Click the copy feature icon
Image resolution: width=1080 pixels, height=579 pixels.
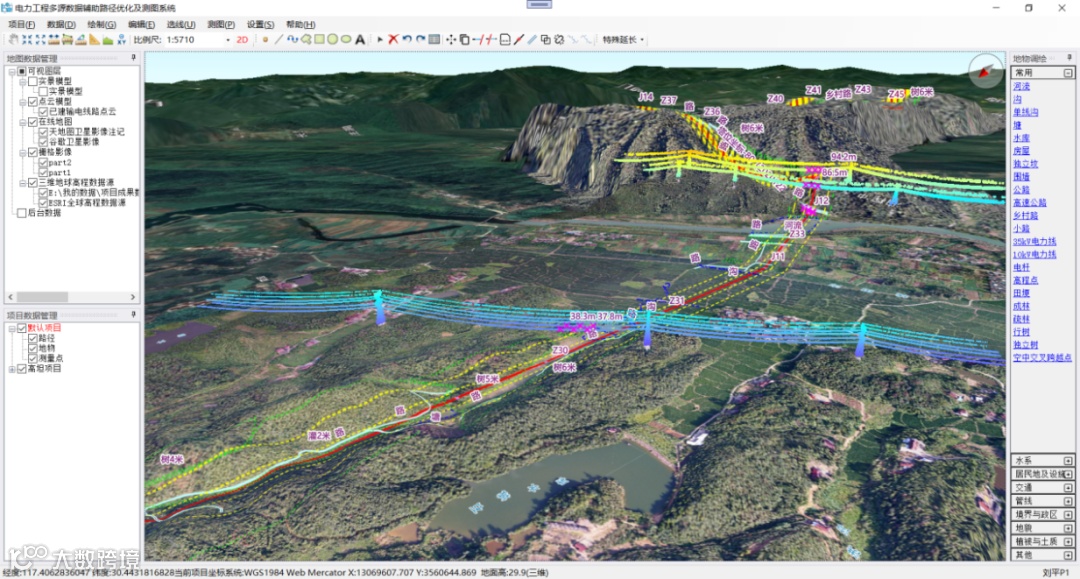(x=464, y=40)
